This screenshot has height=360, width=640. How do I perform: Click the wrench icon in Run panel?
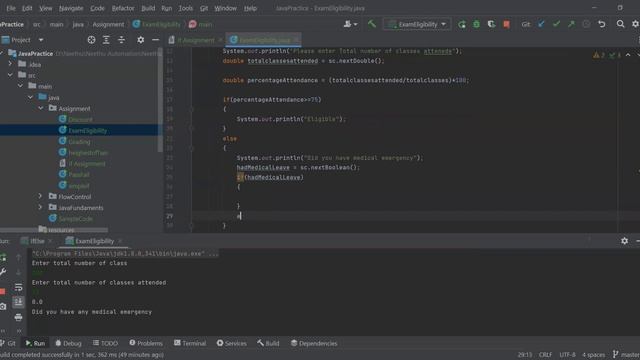click(x=3, y=272)
